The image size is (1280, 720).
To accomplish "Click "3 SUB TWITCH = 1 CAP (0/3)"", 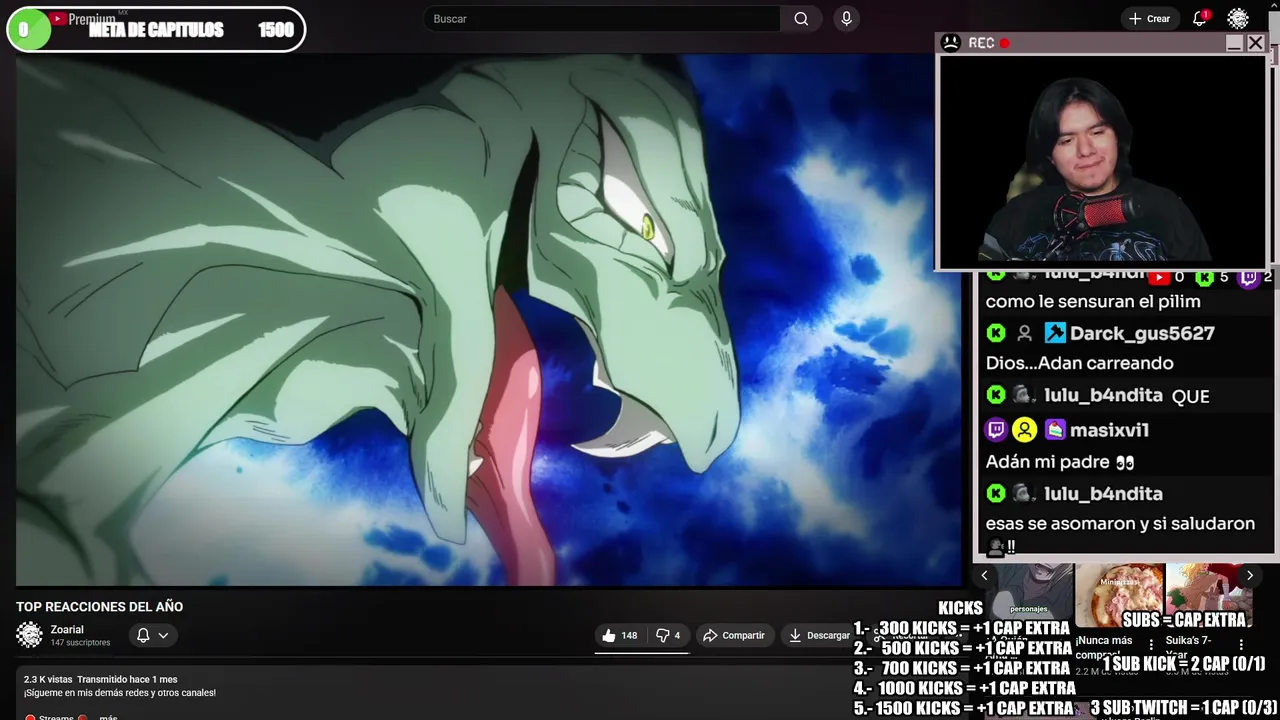I will [1184, 707].
